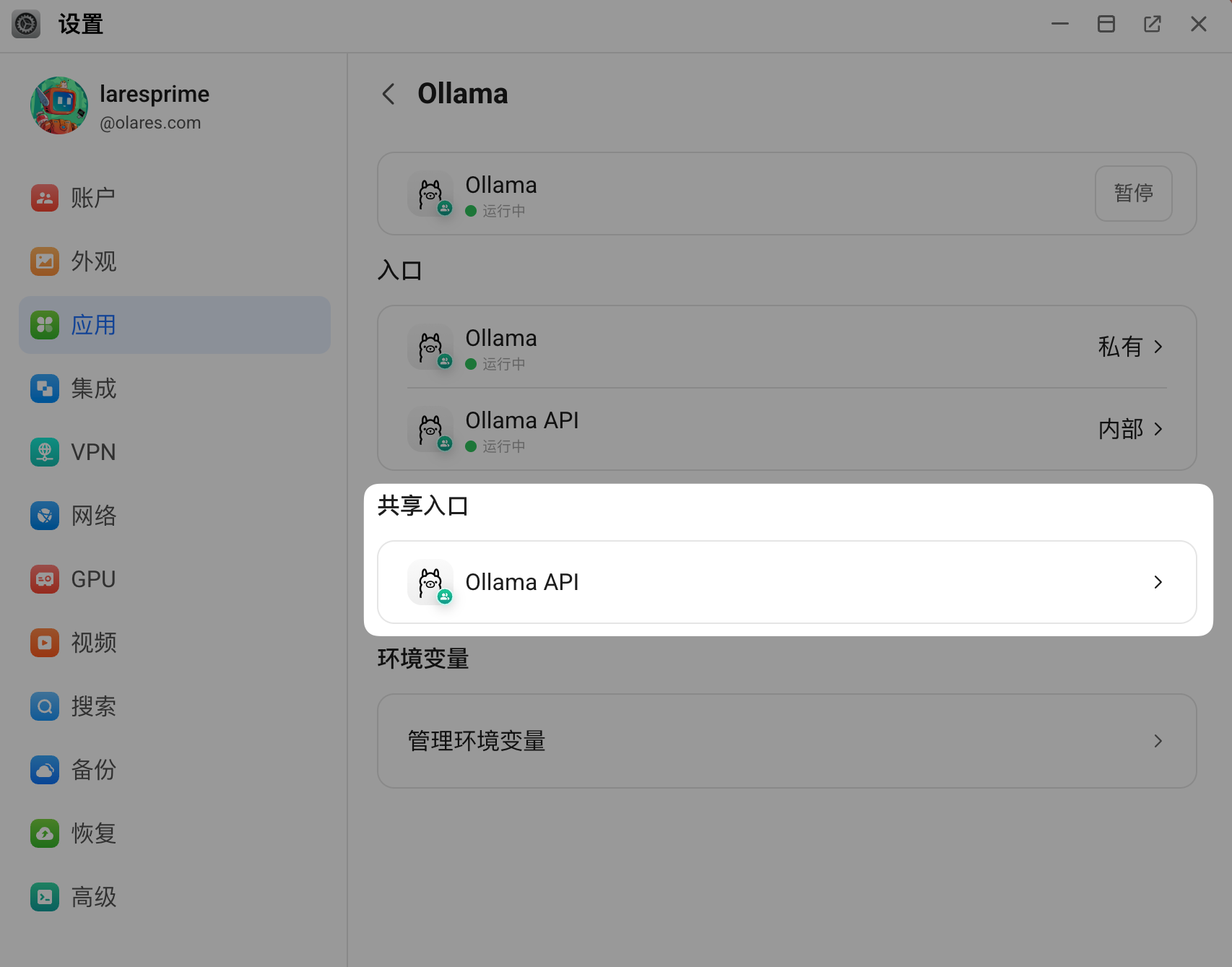1232x967 pixels.
Task: Open 外观 settings section
Action: pos(175,261)
